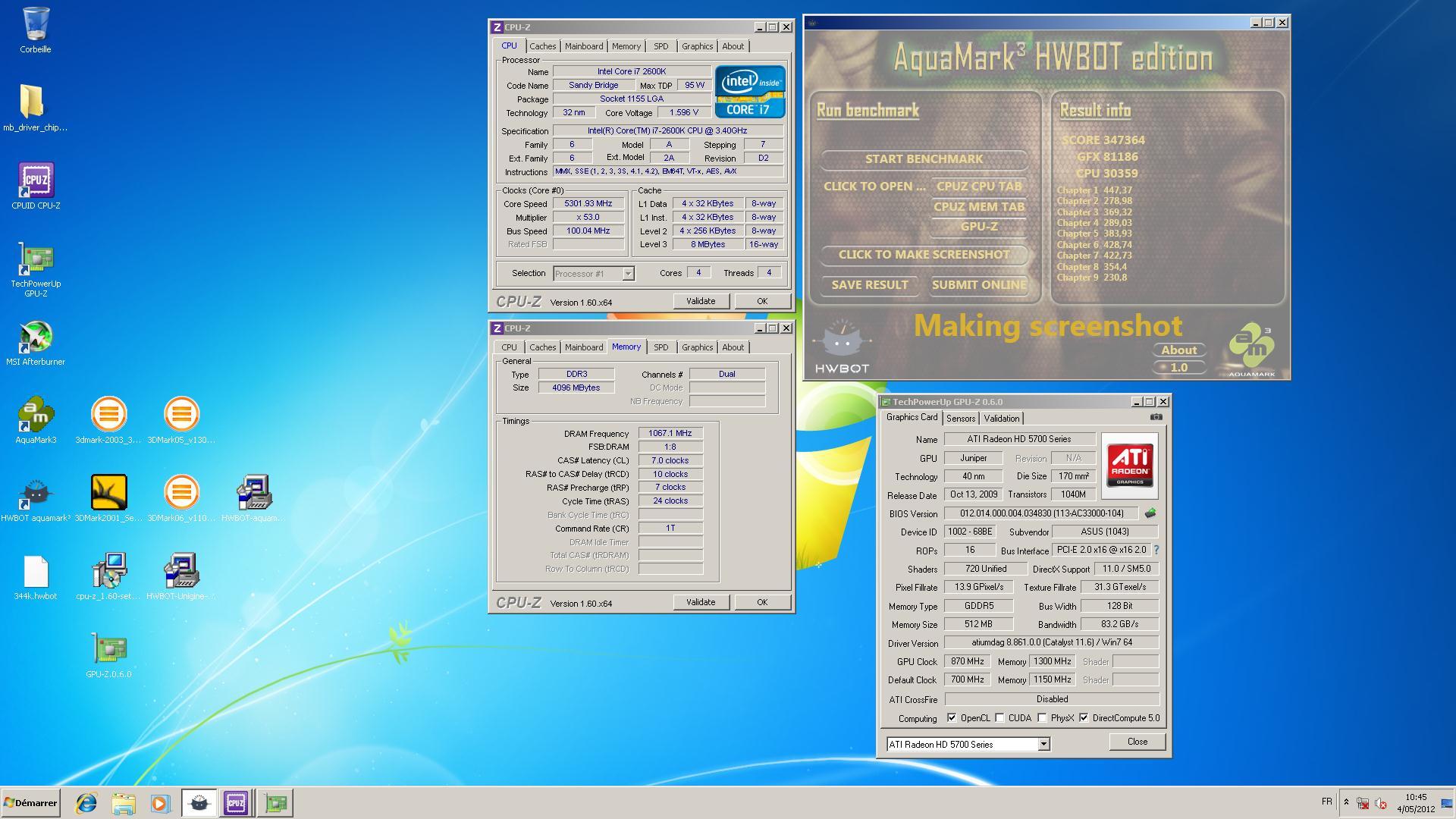Click Core Speed value 5301.93 MHz
This screenshot has height=819, width=1456.
(x=588, y=204)
